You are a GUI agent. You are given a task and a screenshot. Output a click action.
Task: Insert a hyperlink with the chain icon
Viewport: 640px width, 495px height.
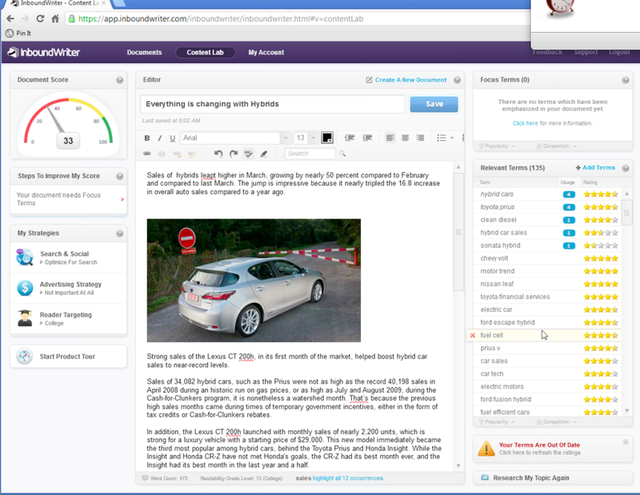click(147, 153)
